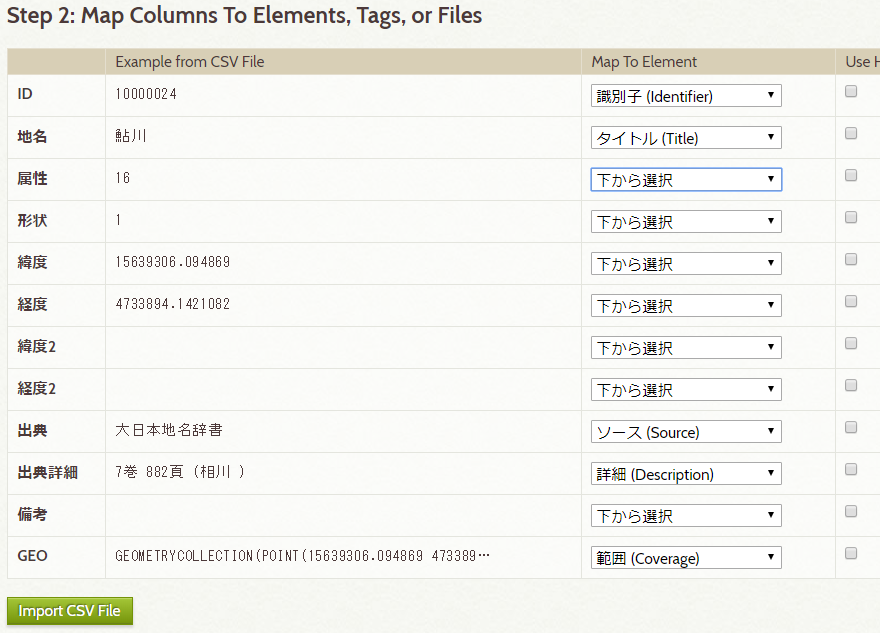Open the 範囲 (Coverage) dropdown for GEO
880x633 pixels.
coord(686,557)
